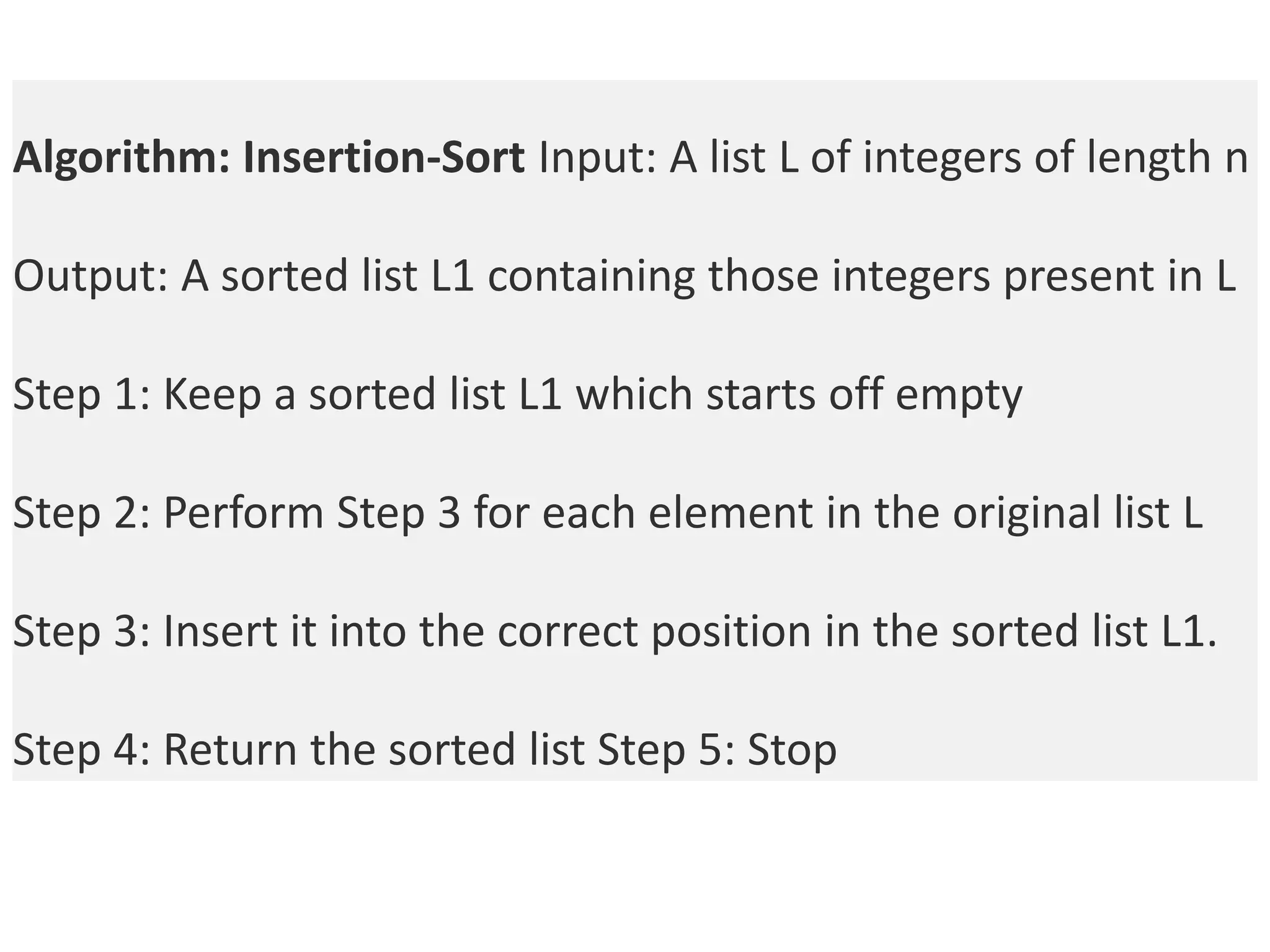Screen dimensions: 1270x952
Task: Click "Return the sorted list" text
Action: coord(374,750)
